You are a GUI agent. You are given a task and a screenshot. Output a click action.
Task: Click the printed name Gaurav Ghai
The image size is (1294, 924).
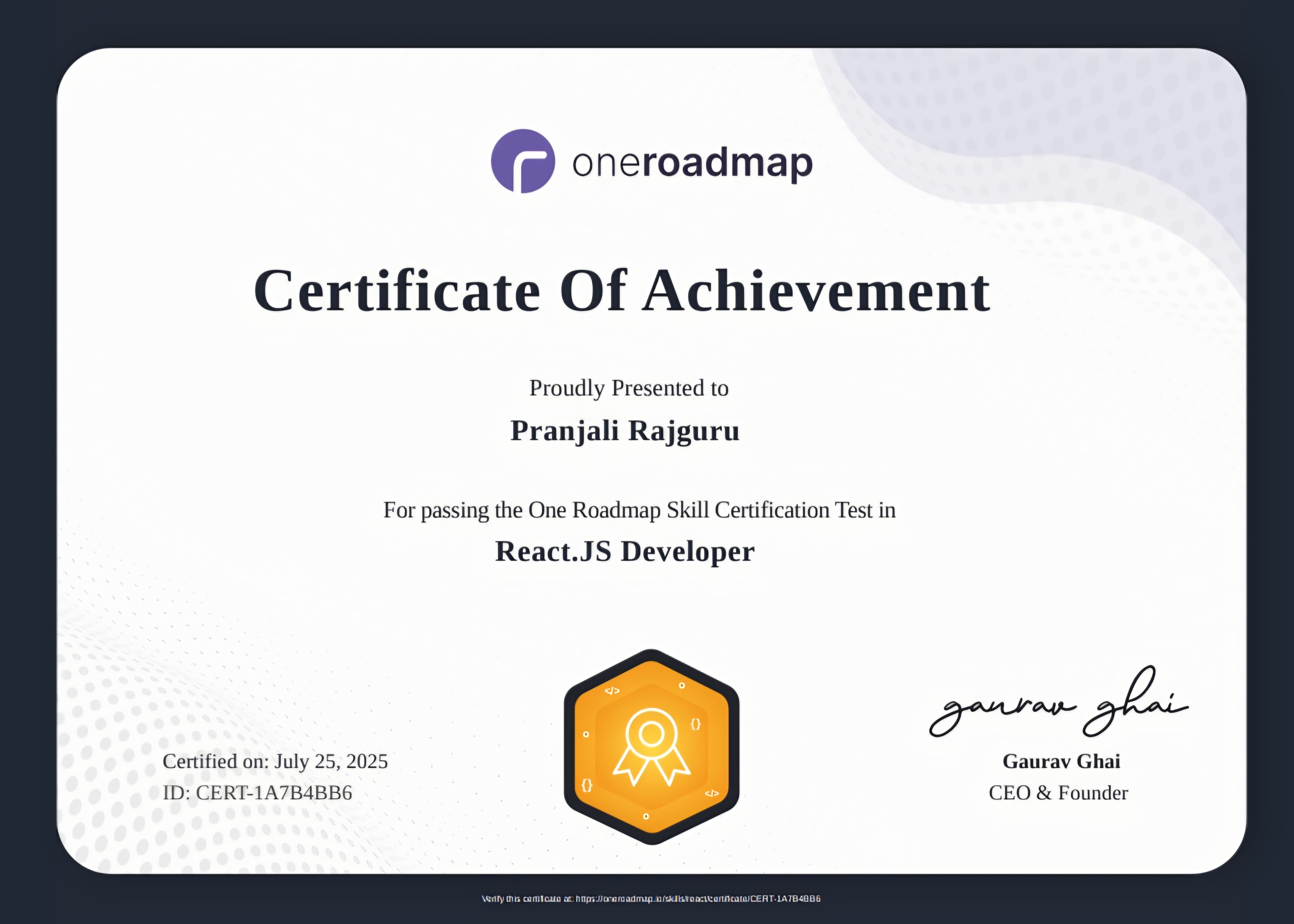(x=1061, y=761)
